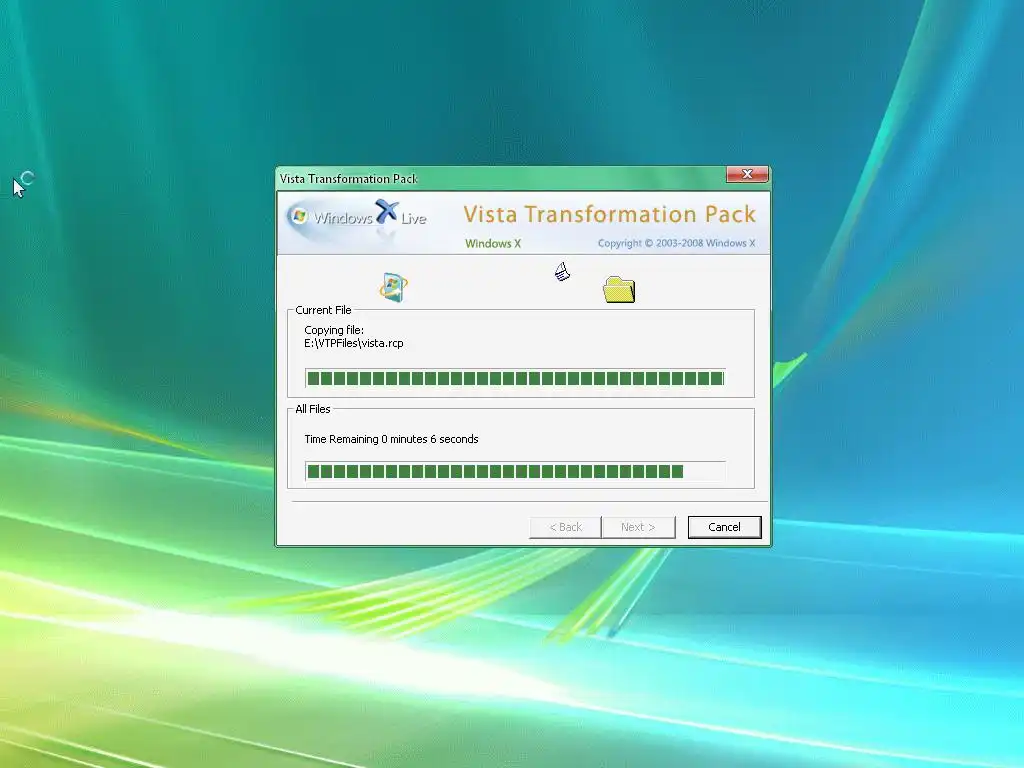The height and width of the screenshot is (768, 1024).
Task: Click the E:\VTPFiles\vista.rcp file path text
Action: click(353, 344)
